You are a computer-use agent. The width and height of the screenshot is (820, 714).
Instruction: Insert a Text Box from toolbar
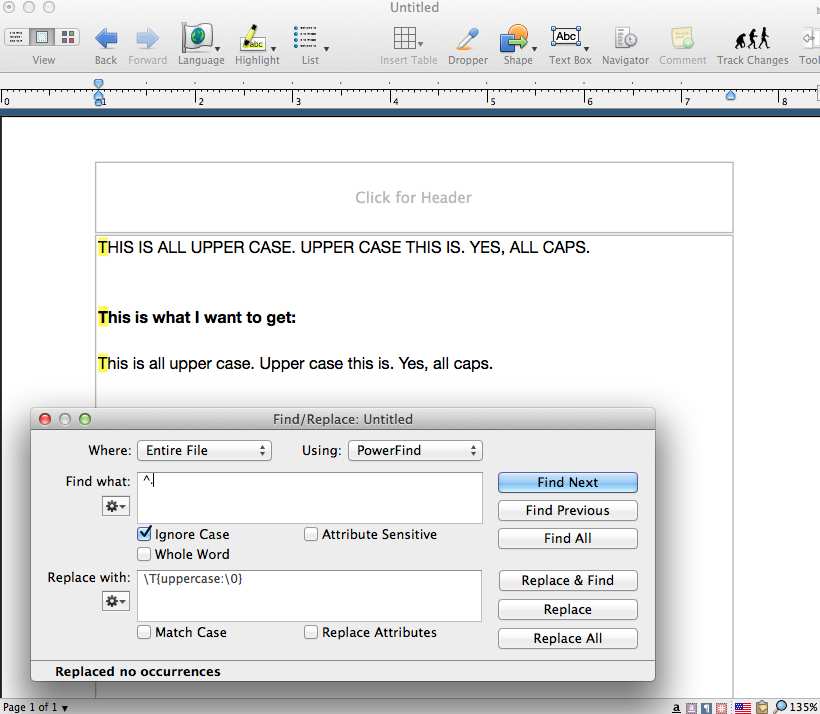click(x=567, y=39)
